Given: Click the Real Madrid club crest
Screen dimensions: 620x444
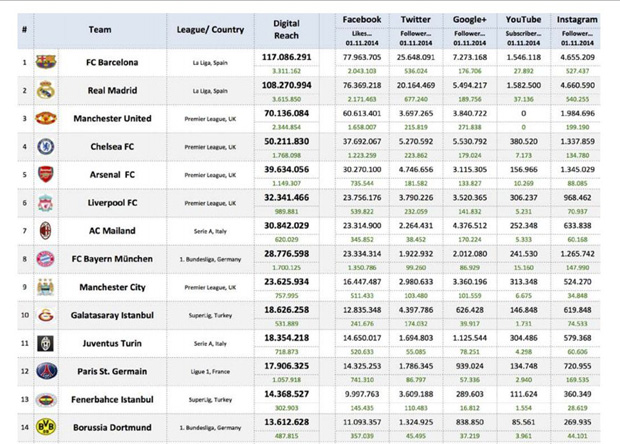Looking at the screenshot, I should click(x=45, y=90).
